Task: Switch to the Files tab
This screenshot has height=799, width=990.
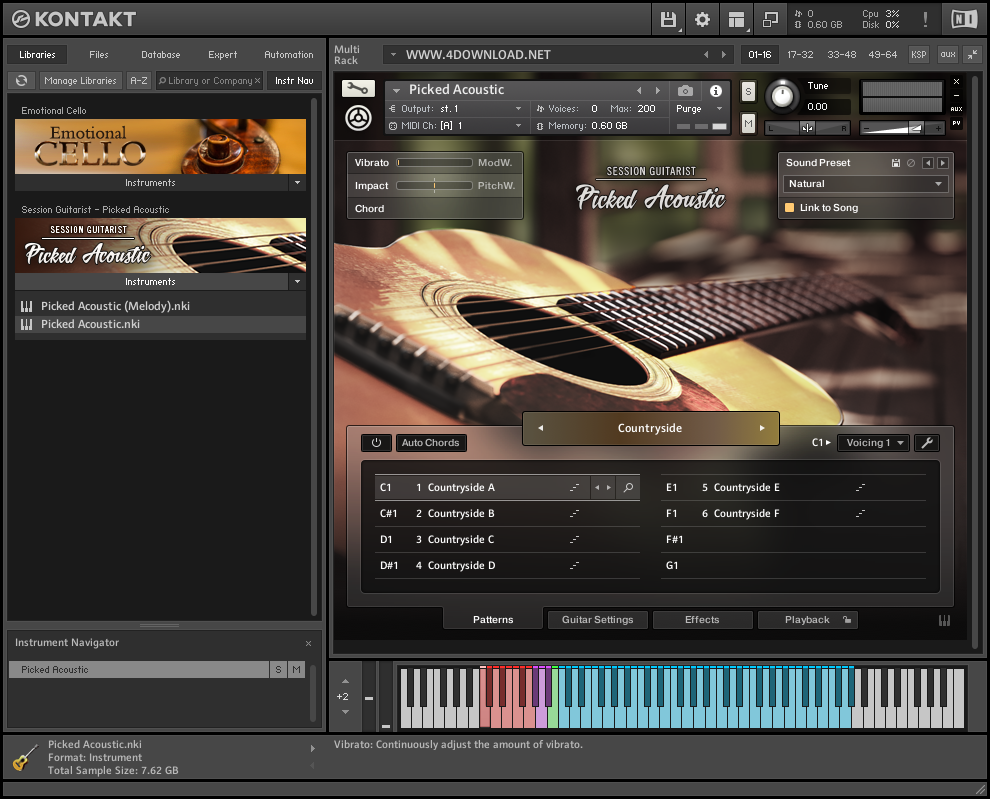Action: (98, 55)
